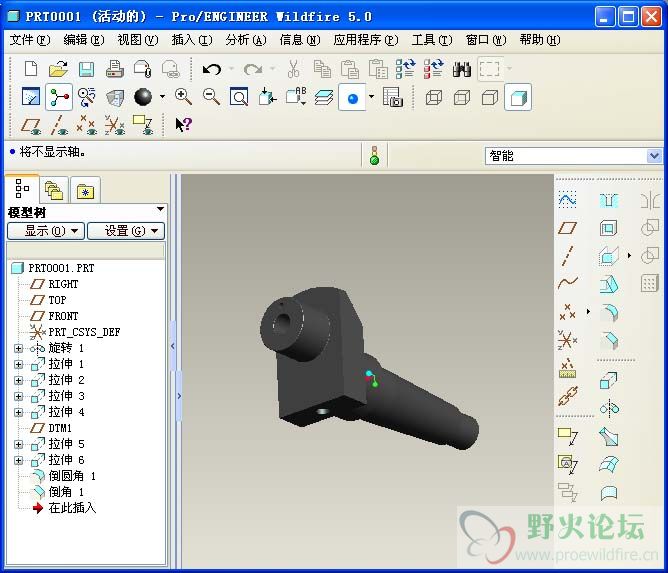The image size is (668, 573).
Task: Switch to hidden line display mode
Action: (462, 98)
